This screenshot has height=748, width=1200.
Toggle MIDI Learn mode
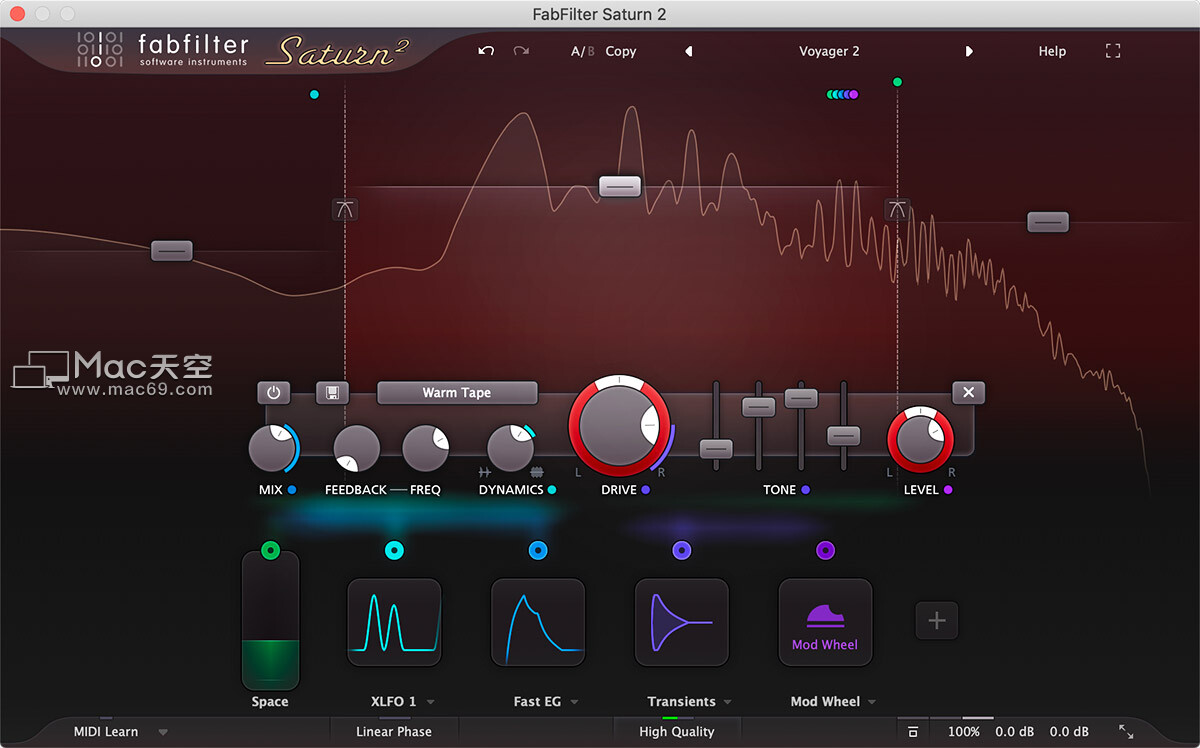point(106,732)
